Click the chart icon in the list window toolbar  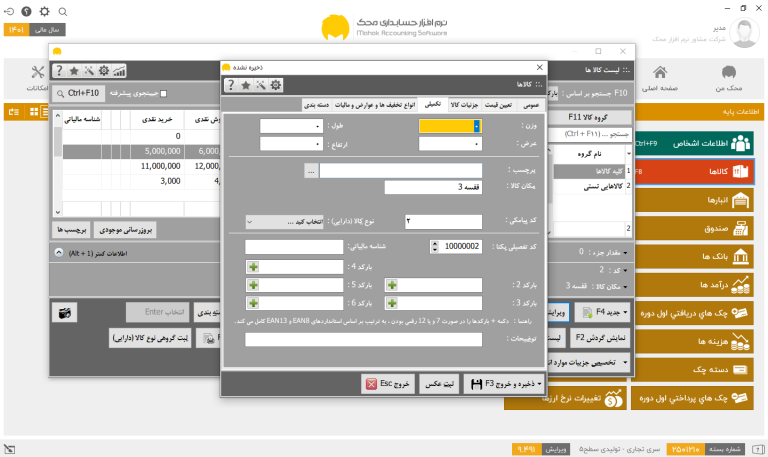tap(119, 71)
